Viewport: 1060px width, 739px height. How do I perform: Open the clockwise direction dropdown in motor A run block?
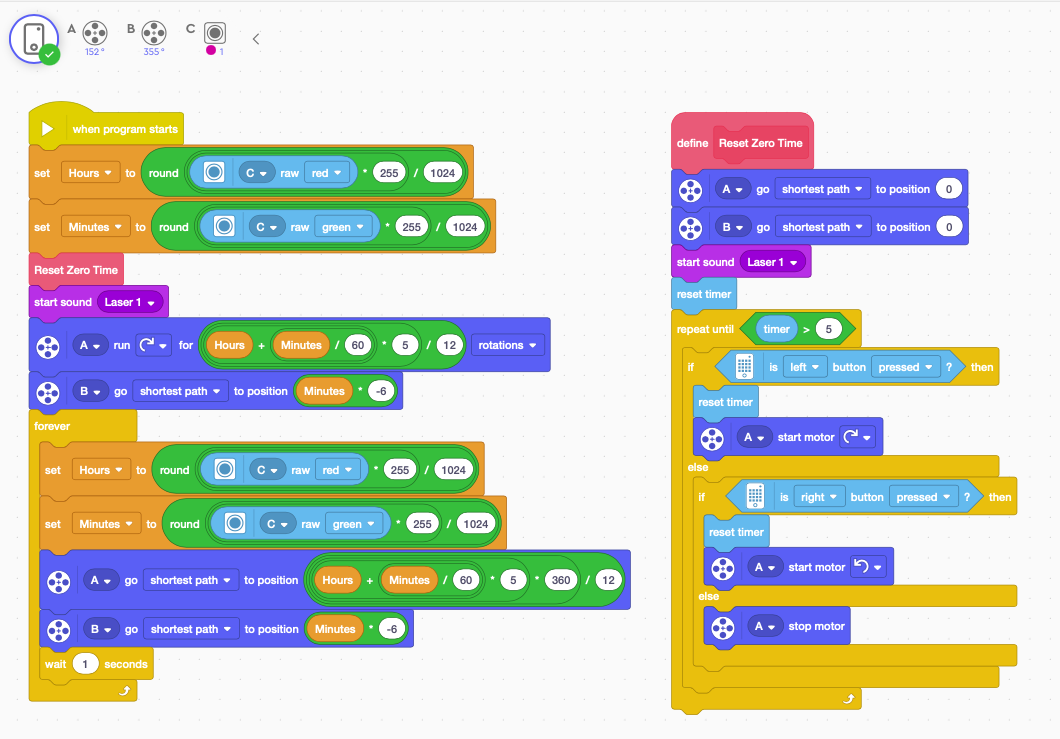pos(158,345)
